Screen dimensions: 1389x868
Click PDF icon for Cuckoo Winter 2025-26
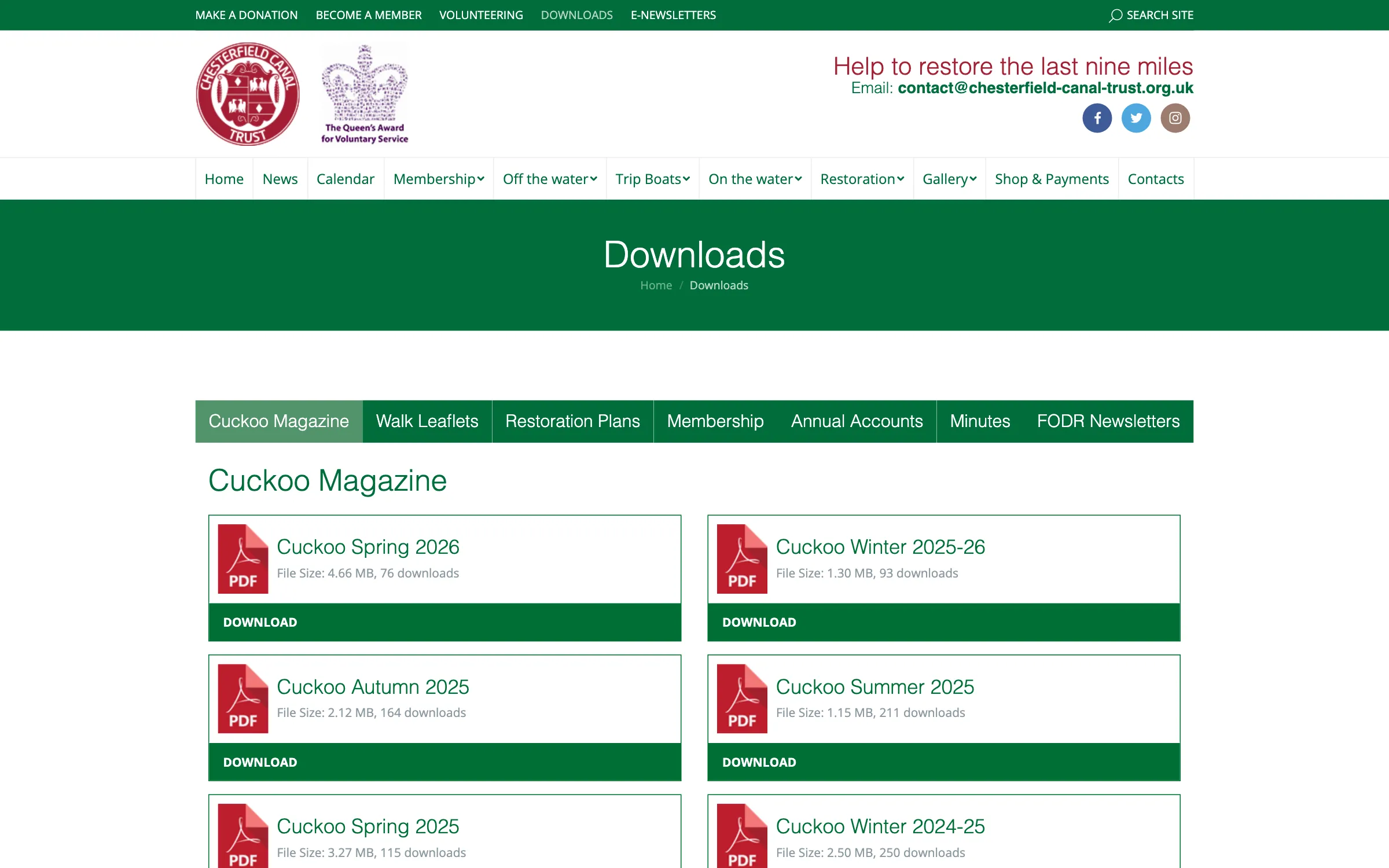[x=742, y=559]
